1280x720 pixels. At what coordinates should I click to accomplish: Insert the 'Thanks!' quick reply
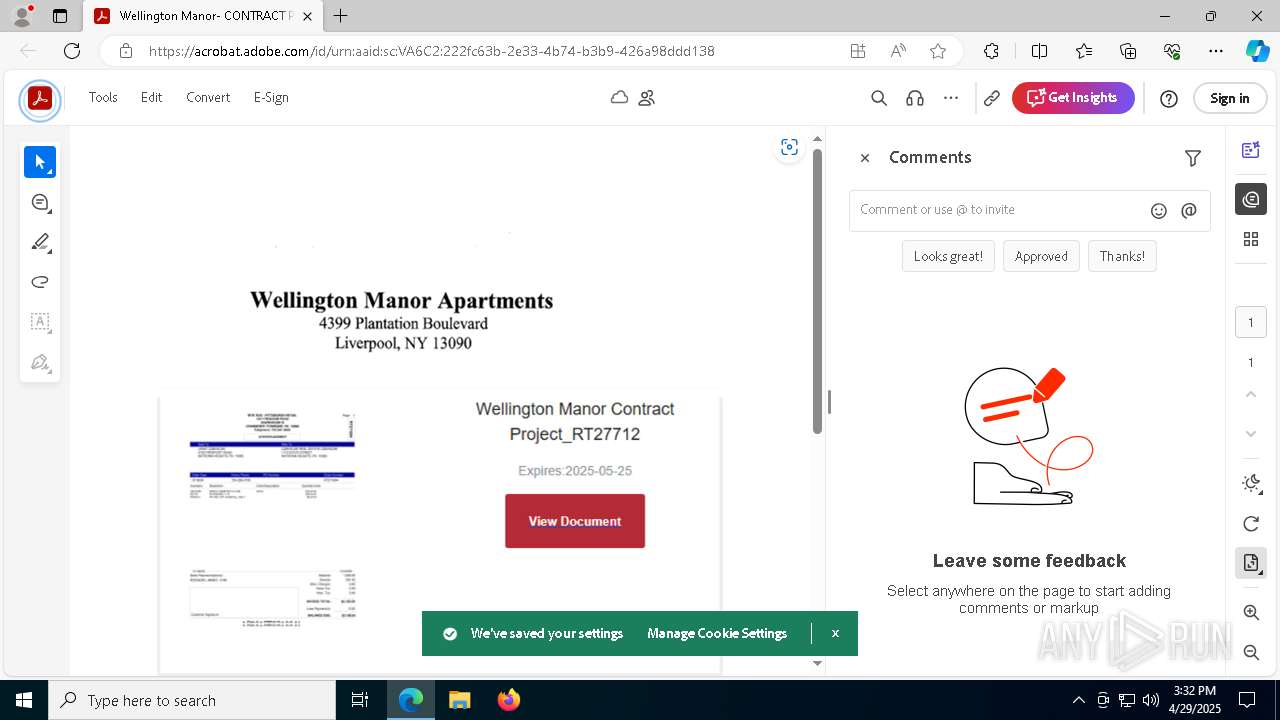tap(1122, 256)
